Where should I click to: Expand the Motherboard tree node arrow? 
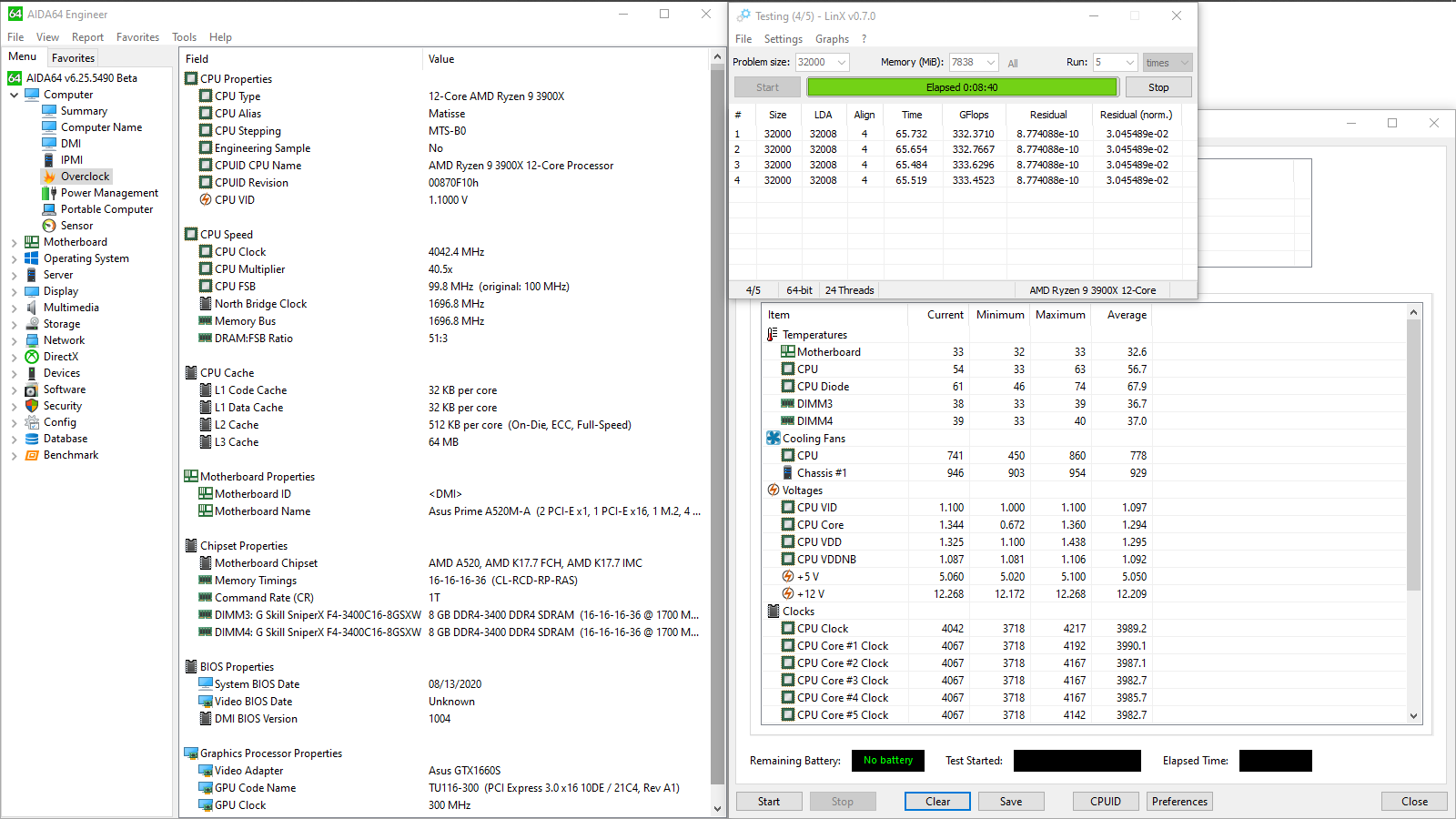click(x=15, y=242)
